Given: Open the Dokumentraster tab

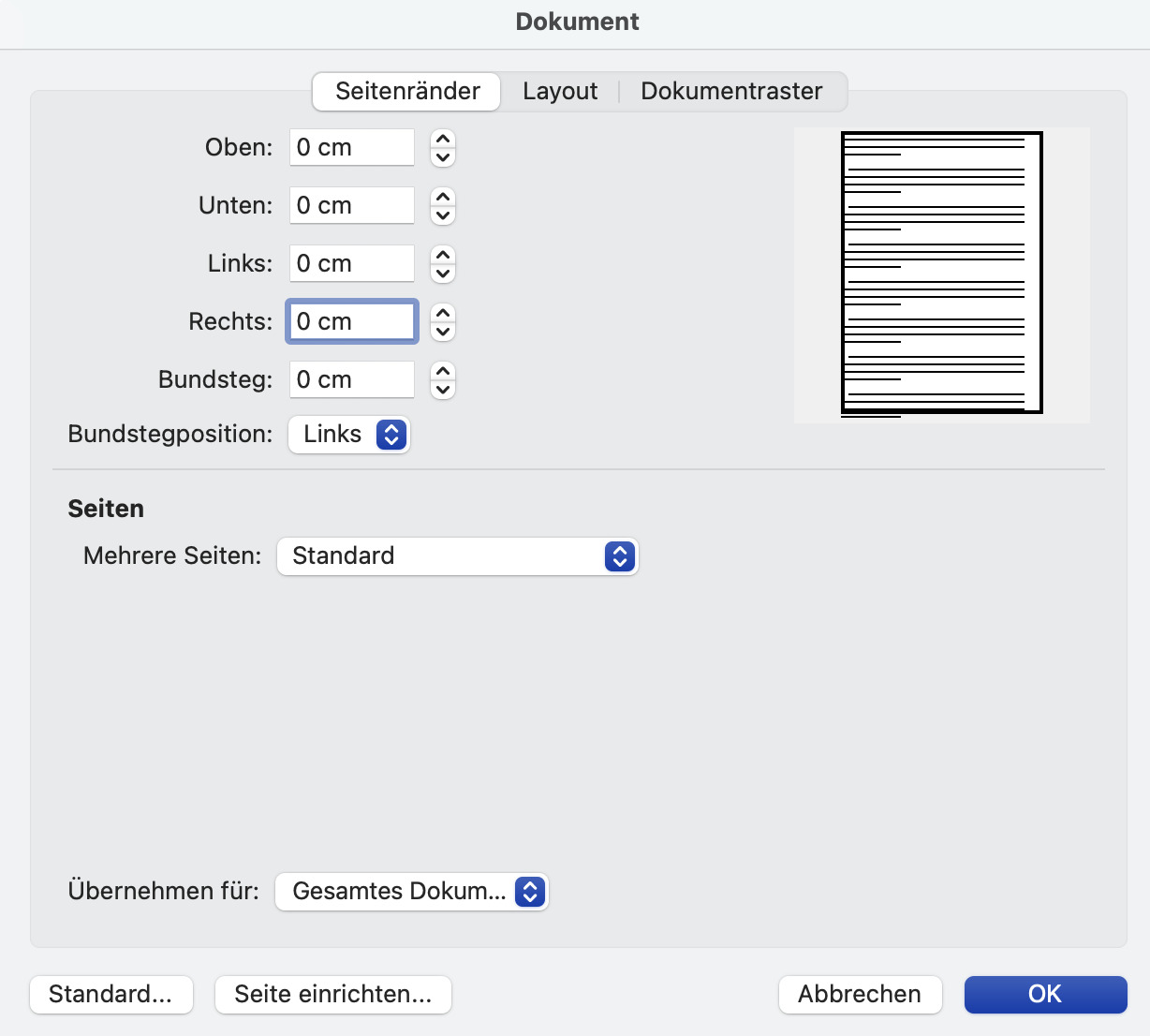Looking at the screenshot, I should click(731, 92).
